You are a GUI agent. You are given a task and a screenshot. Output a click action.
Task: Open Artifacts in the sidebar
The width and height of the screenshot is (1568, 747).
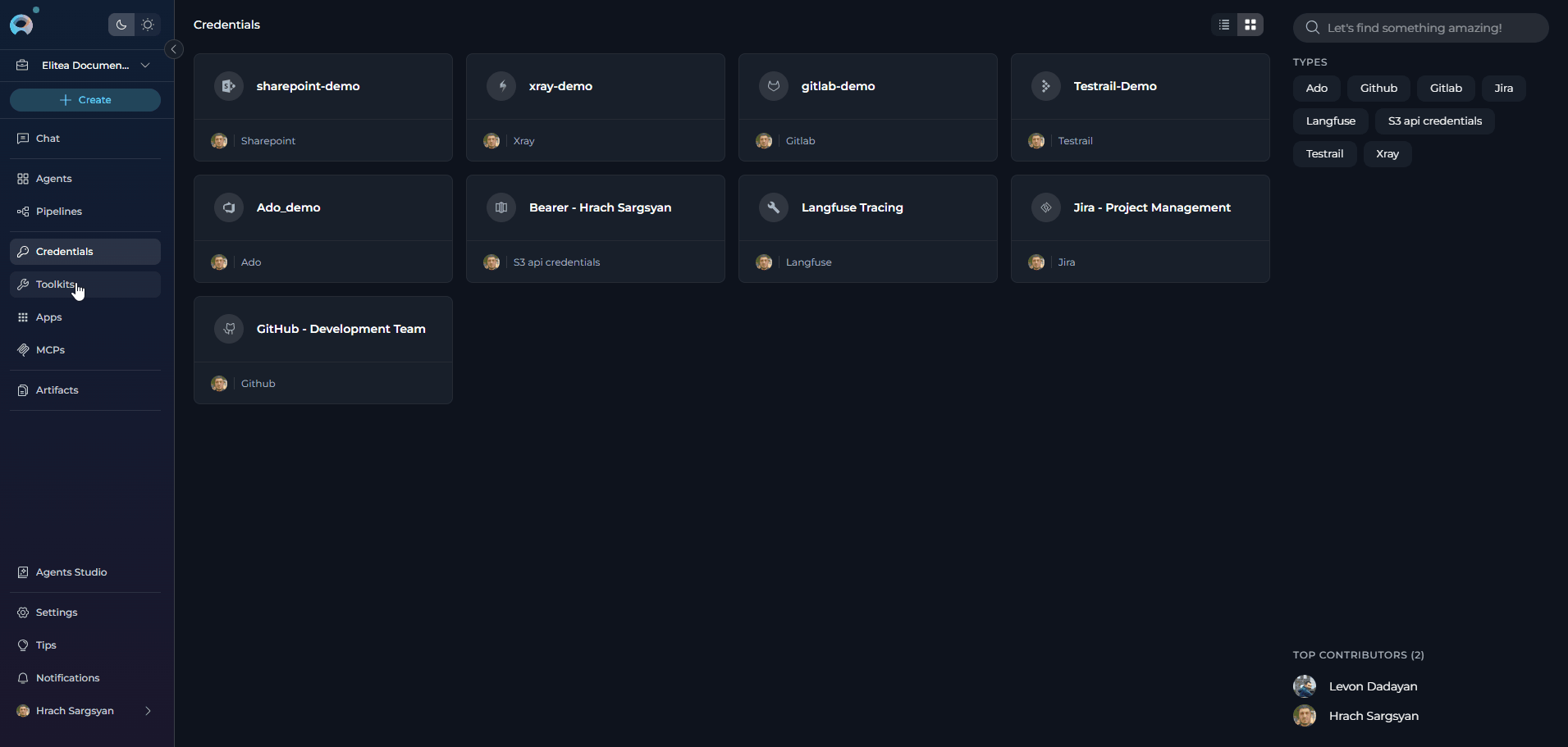(85, 390)
